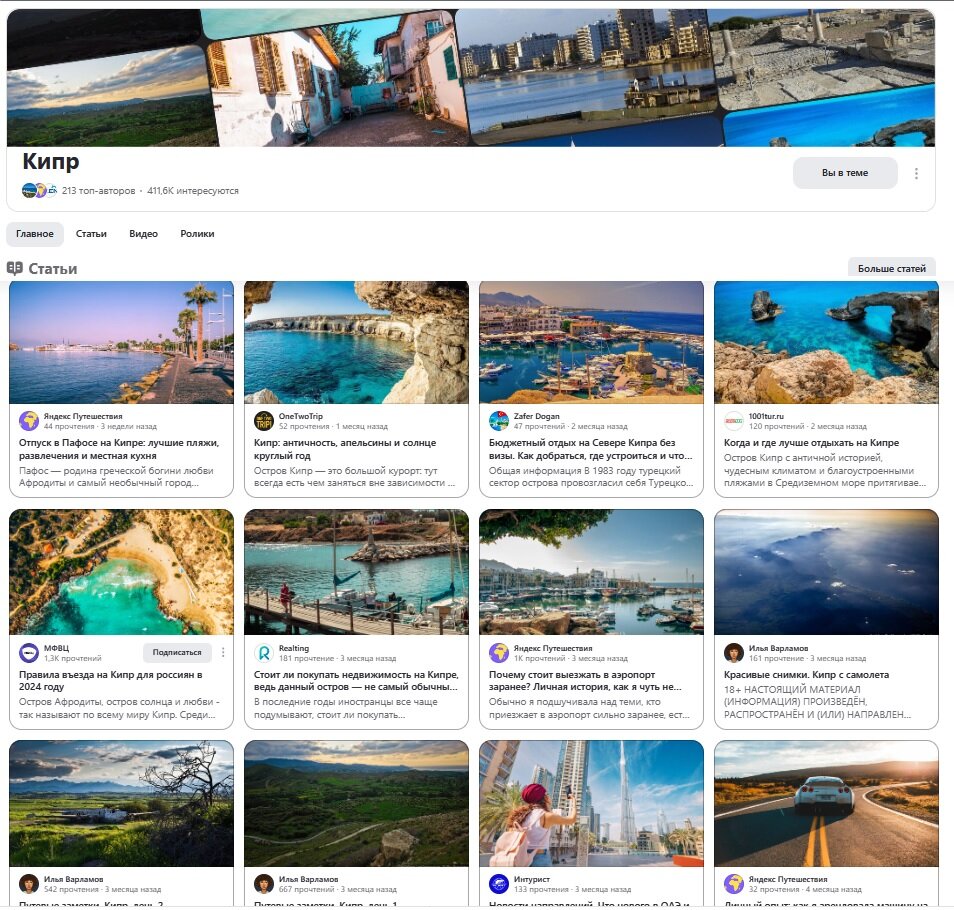
Task: Click the Realting channel logo
Action: [x=263, y=653]
